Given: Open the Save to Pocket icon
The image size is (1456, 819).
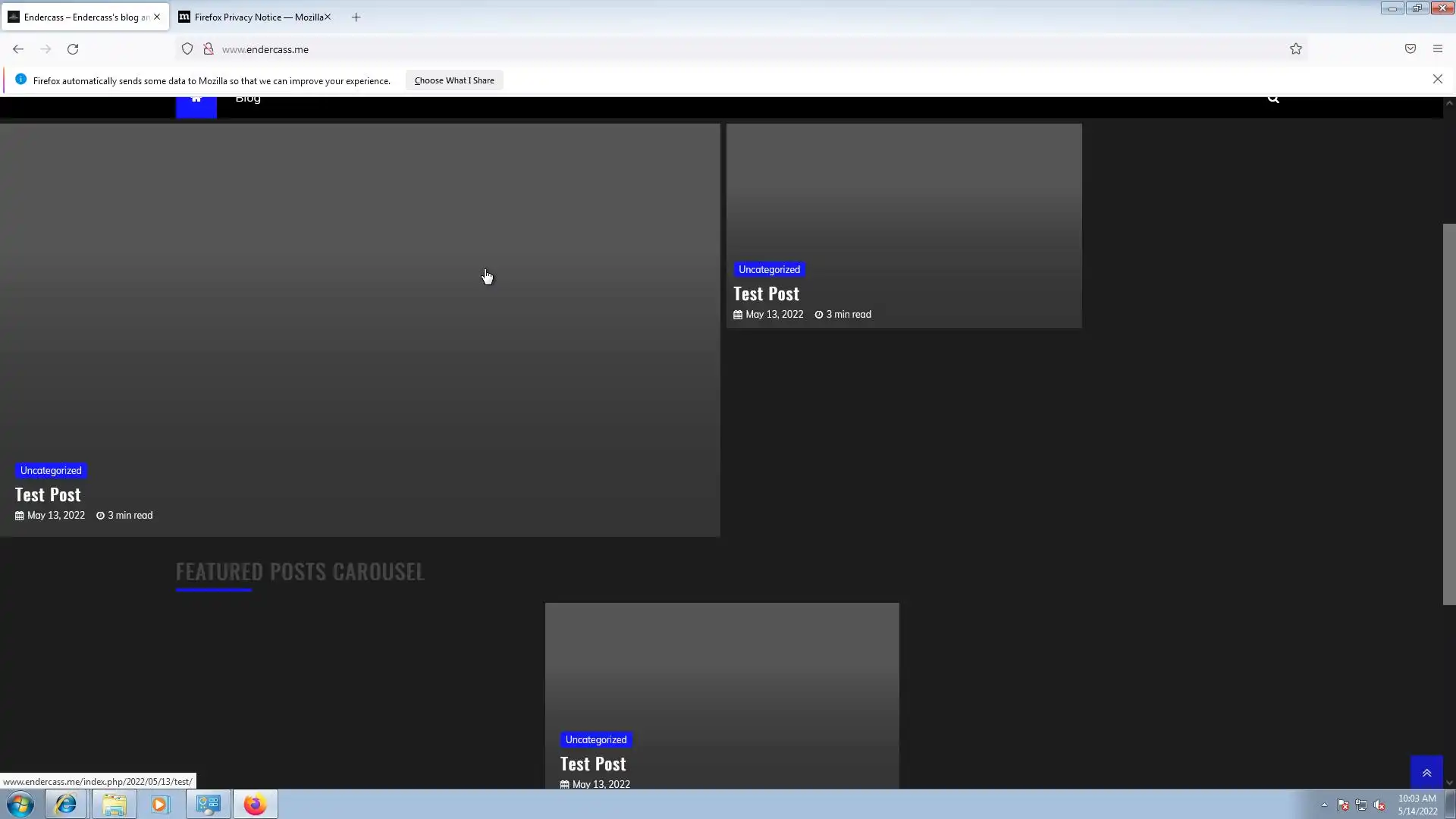Looking at the screenshot, I should point(1410,49).
